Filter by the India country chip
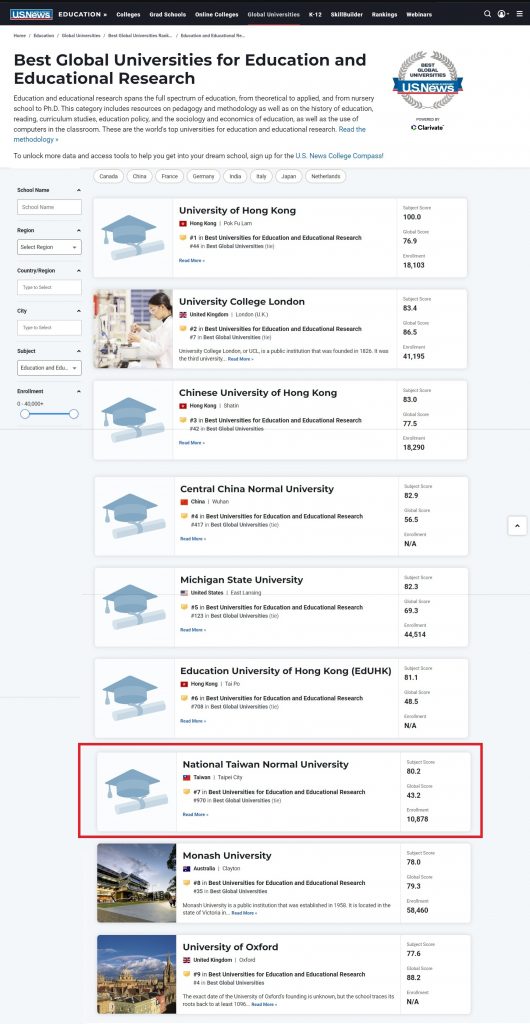 pos(235,176)
